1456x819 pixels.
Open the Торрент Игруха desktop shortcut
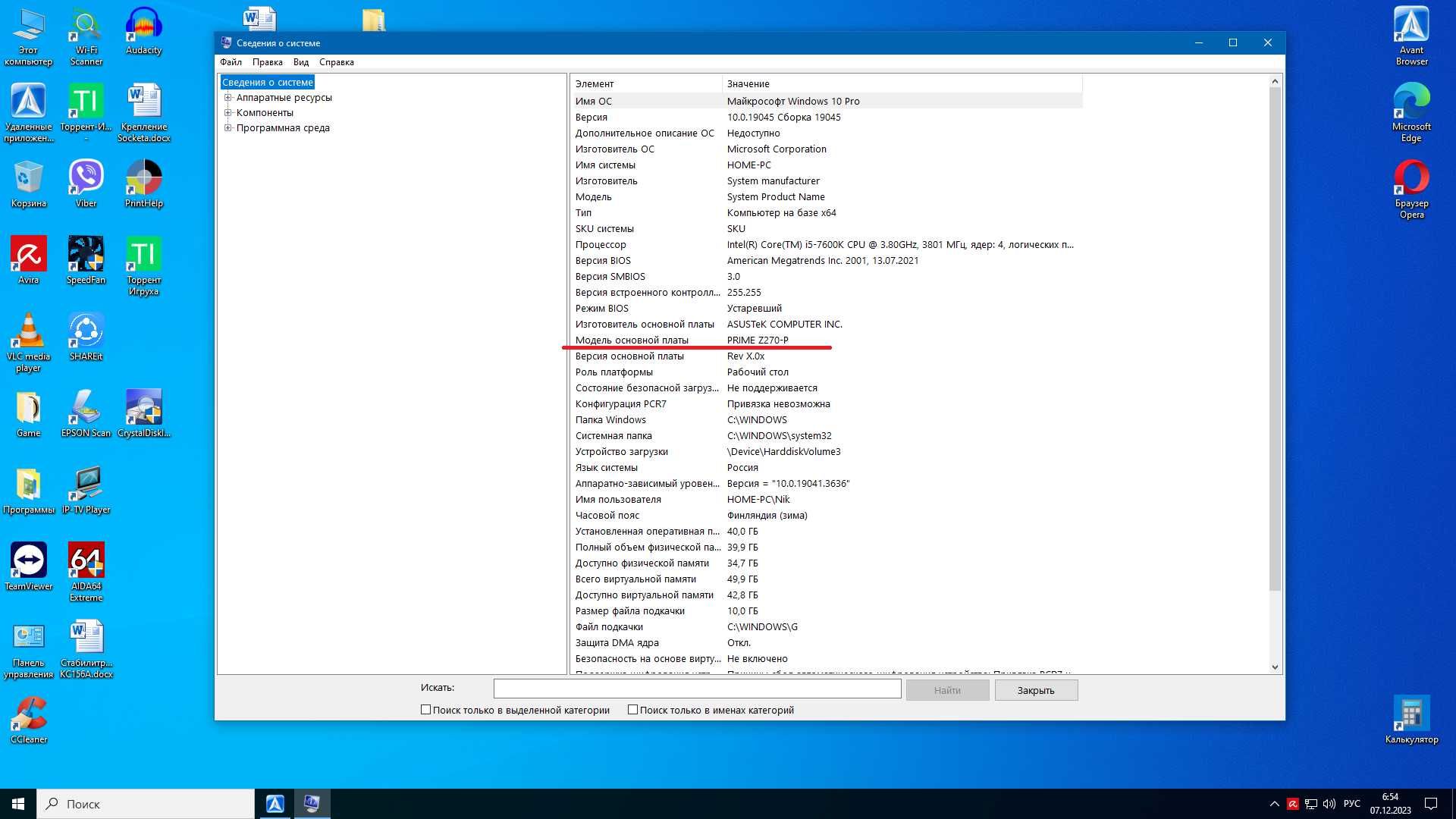tap(143, 265)
